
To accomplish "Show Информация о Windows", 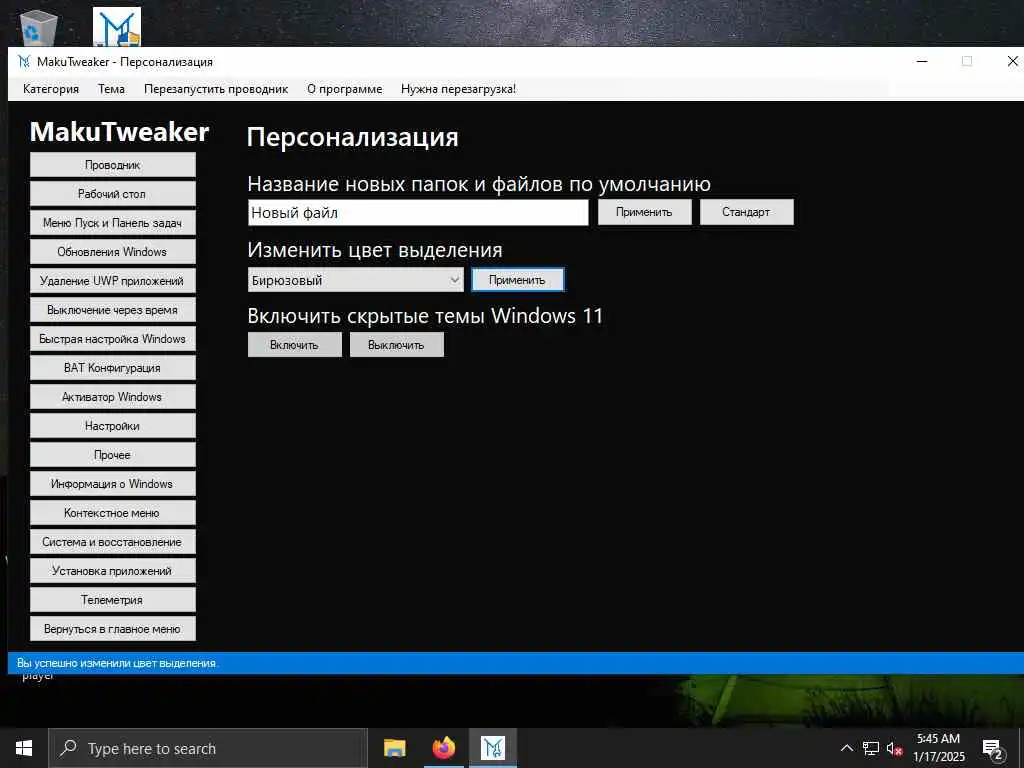I will pos(112,484).
